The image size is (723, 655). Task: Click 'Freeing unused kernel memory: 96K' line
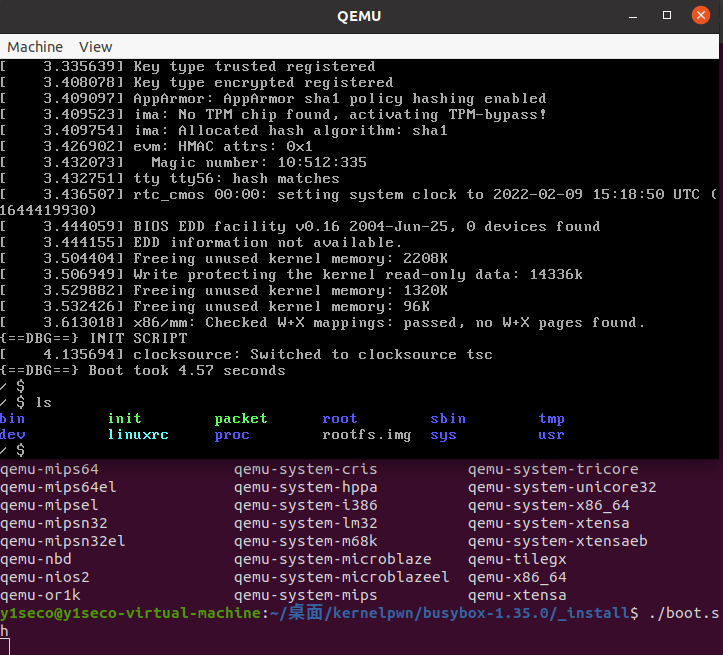click(215, 307)
